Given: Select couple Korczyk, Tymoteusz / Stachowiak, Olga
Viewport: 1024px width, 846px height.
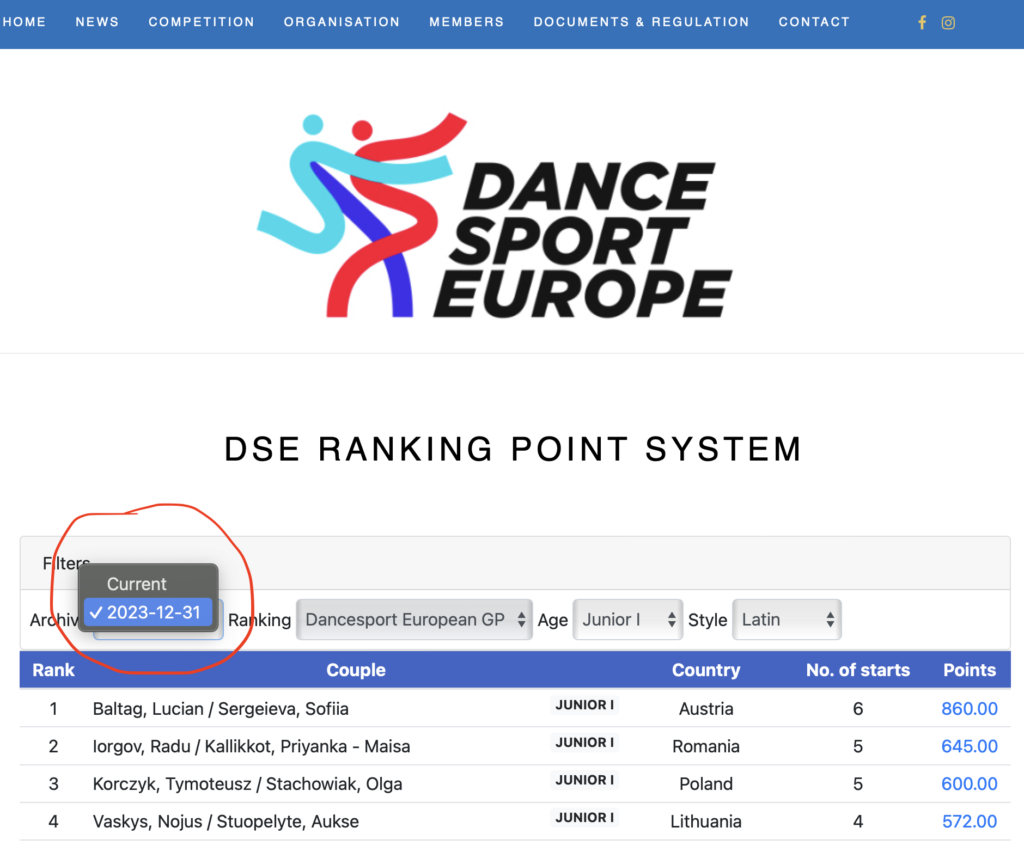Looking at the screenshot, I should coord(248,784).
